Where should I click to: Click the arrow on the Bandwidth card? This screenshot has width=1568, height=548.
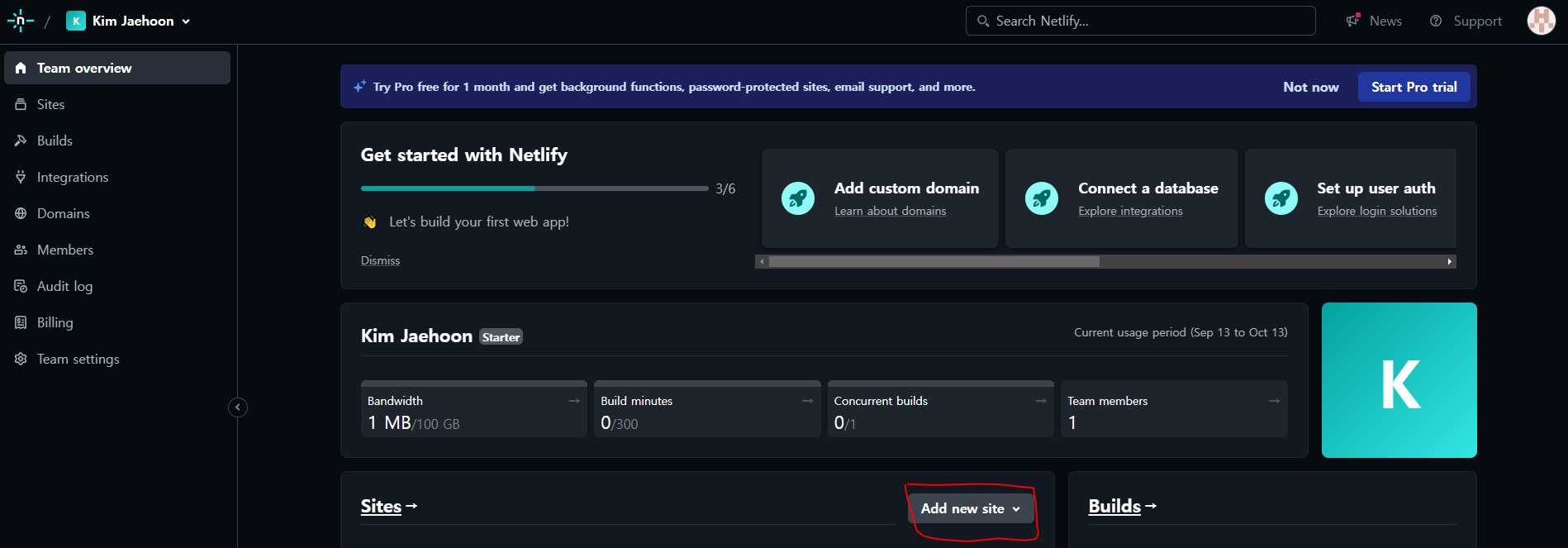click(574, 401)
